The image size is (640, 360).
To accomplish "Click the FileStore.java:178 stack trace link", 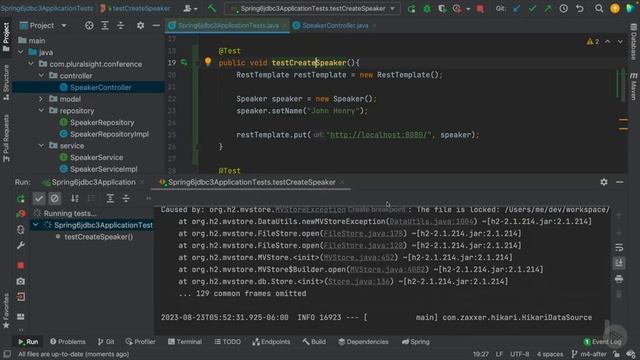I will [x=363, y=233].
